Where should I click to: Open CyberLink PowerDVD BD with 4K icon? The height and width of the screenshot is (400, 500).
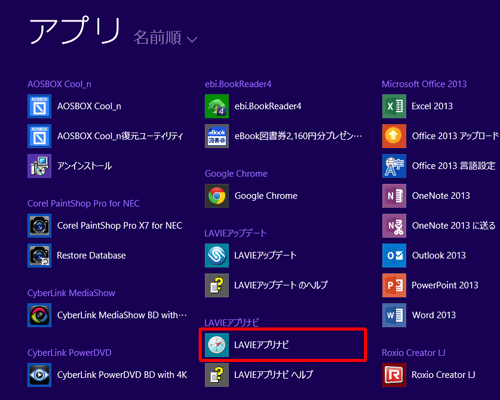39,375
